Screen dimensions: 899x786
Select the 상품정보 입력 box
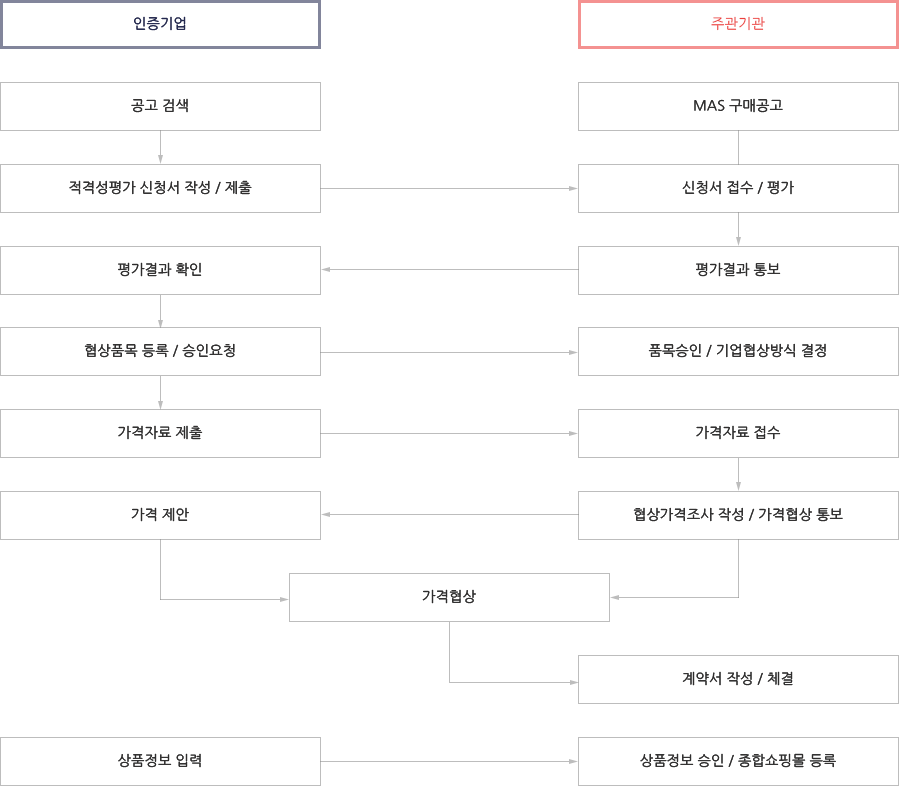click(160, 761)
